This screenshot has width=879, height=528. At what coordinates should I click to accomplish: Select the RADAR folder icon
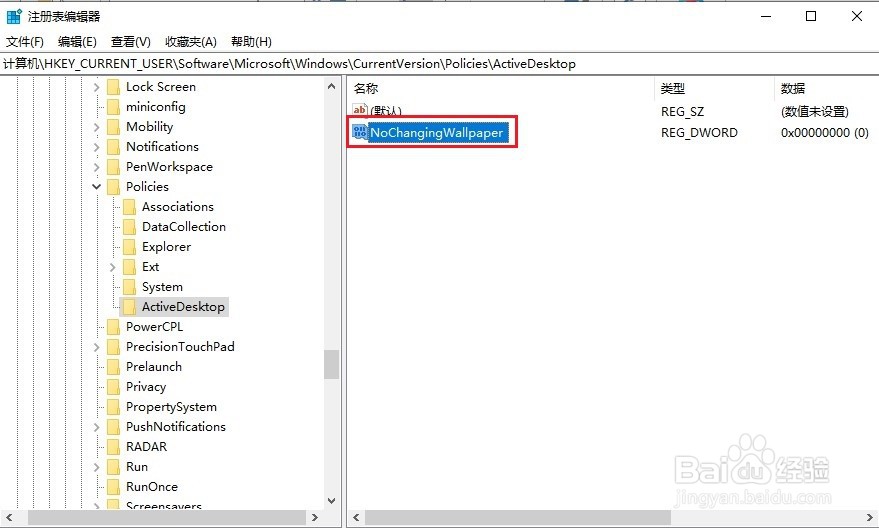[113, 447]
